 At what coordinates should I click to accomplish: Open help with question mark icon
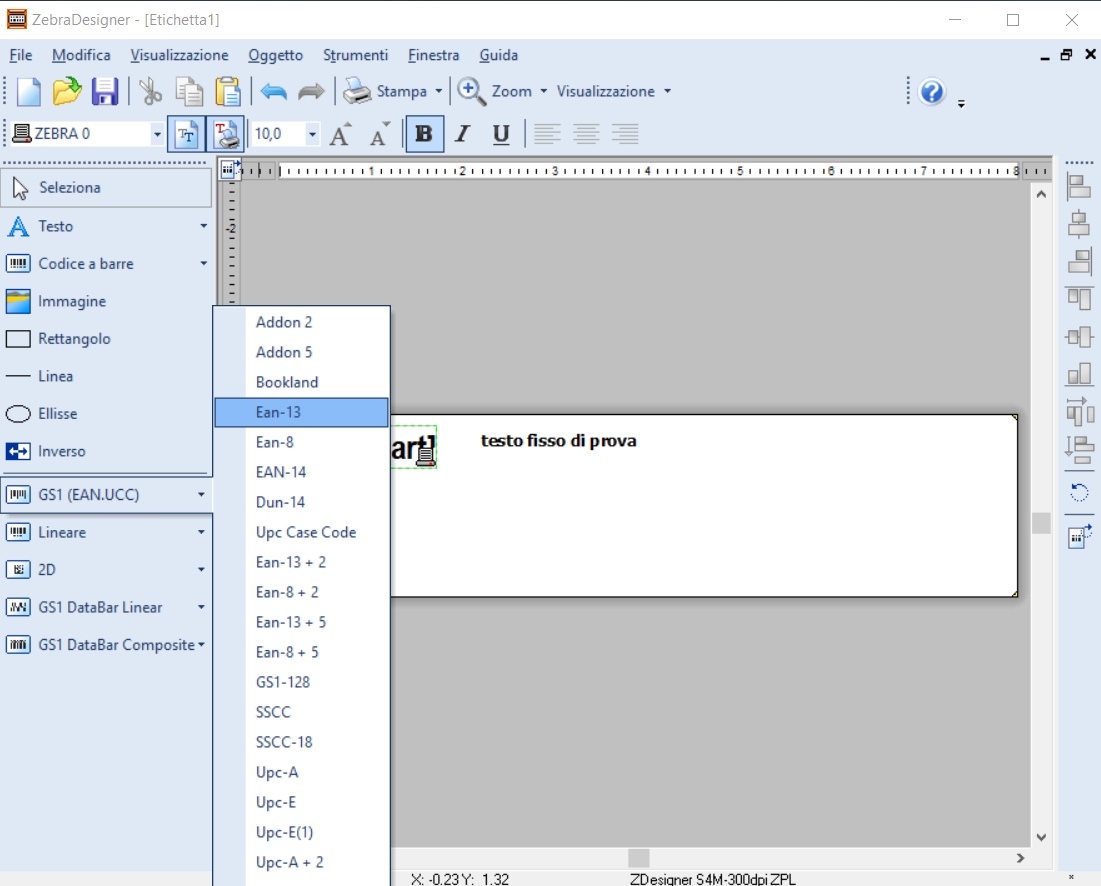[x=932, y=92]
